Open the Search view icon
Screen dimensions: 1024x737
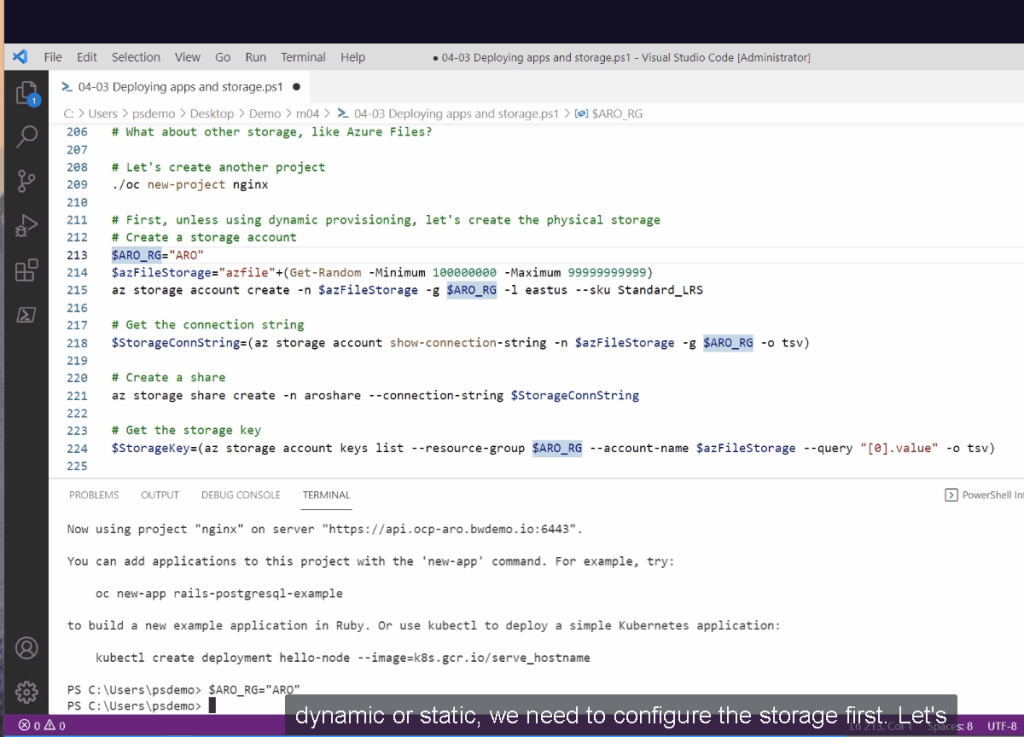(27, 136)
